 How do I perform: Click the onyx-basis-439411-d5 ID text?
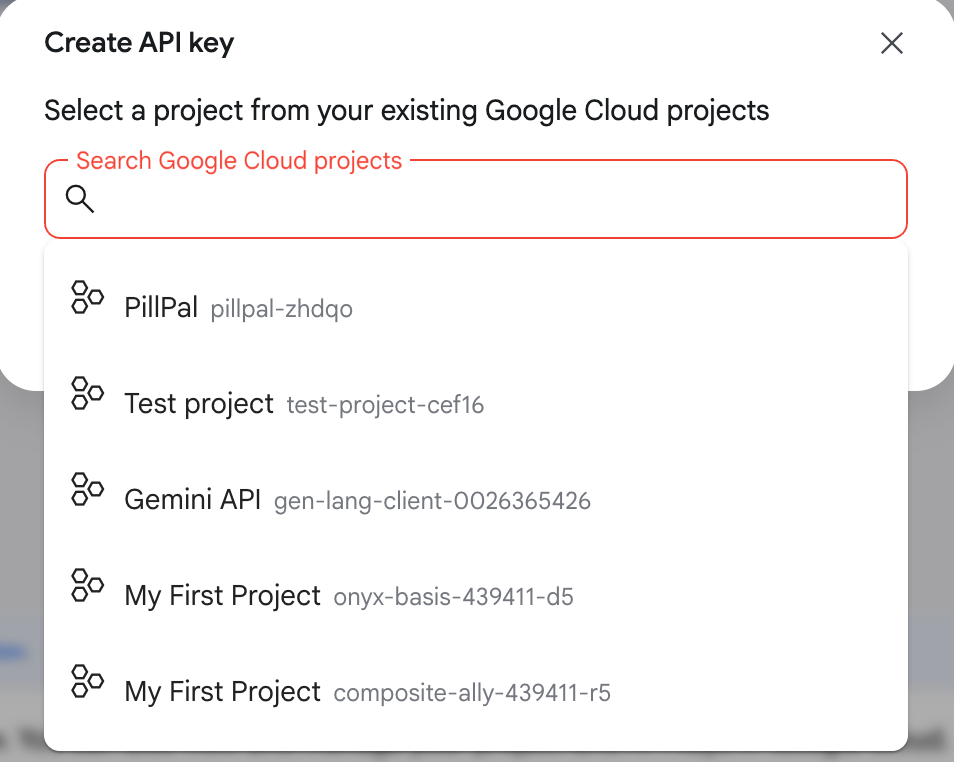pyautogui.click(x=453, y=597)
